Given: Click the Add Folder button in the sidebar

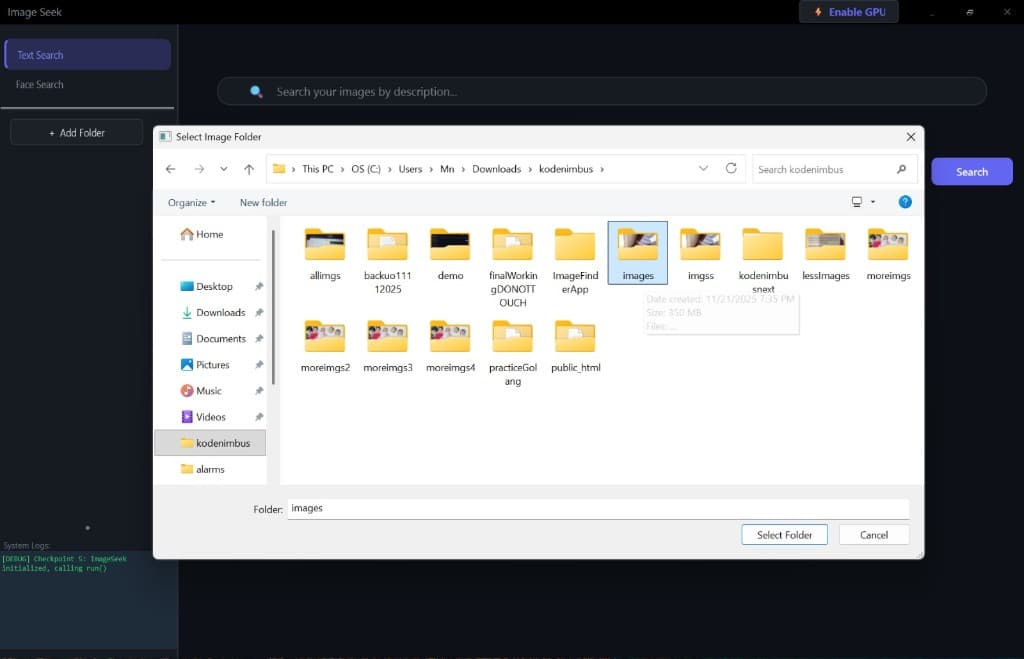Looking at the screenshot, I should coord(76,131).
